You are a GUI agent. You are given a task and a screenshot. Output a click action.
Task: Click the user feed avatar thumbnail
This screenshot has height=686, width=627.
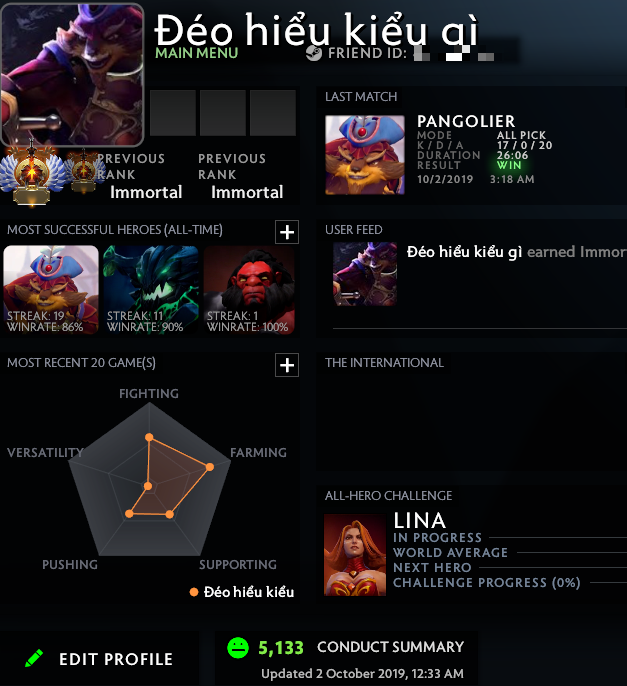point(365,274)
